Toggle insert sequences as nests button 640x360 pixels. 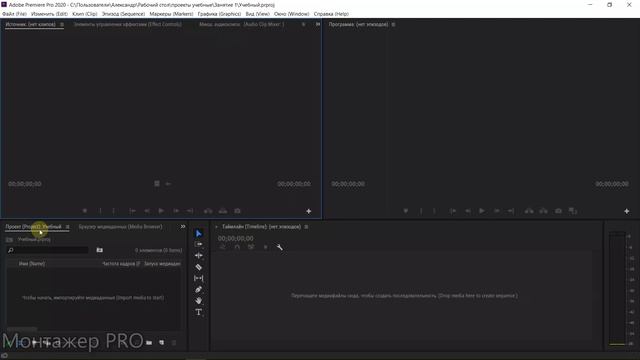pyautogui.click(x=222, y=247)
